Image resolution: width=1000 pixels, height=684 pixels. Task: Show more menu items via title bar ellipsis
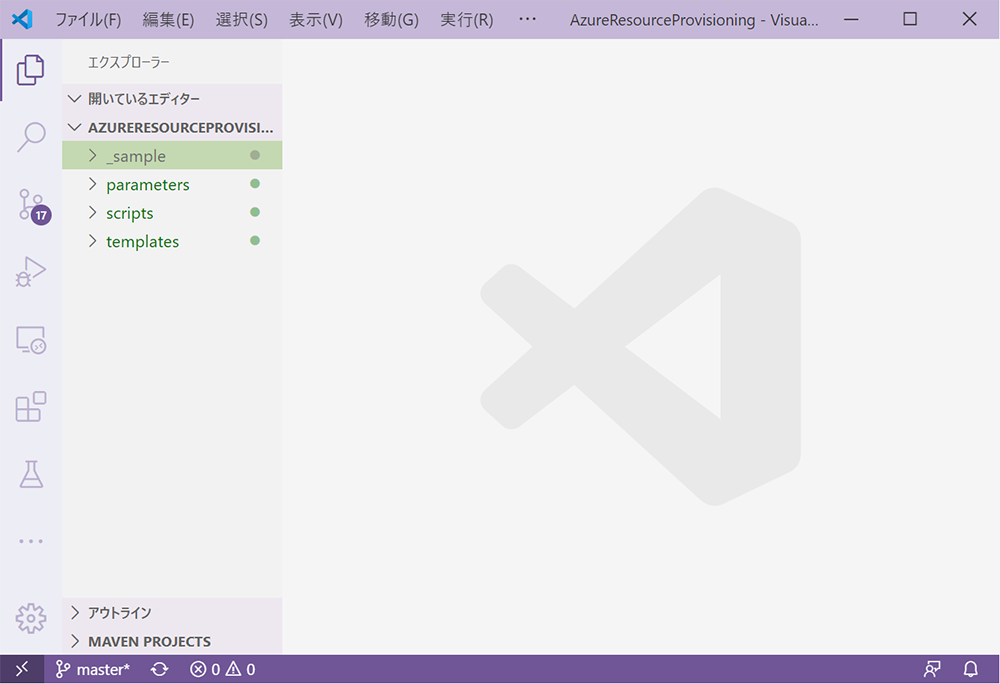pyautogui.click(x=527, y=19)
